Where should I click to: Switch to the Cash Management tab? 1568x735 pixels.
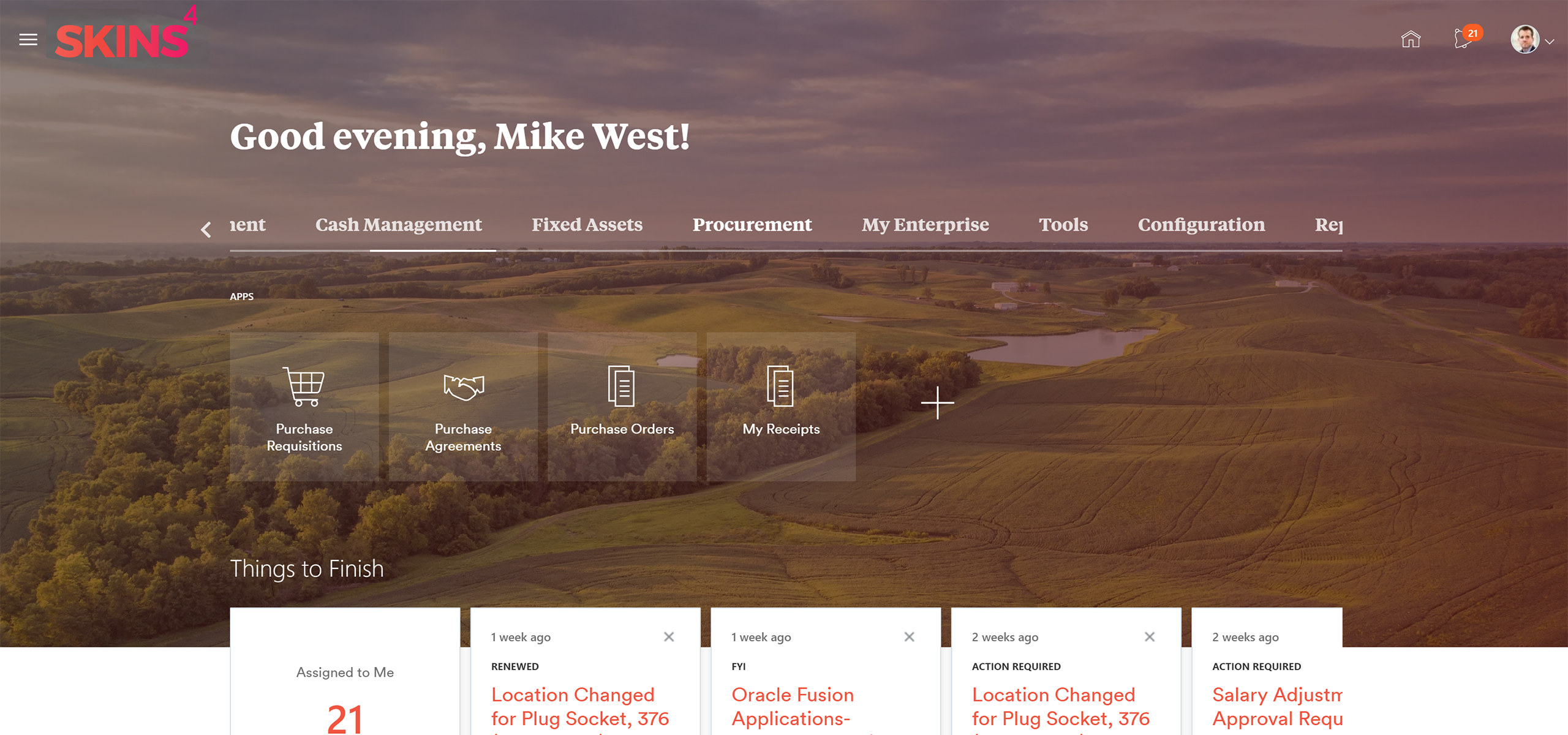399,225
